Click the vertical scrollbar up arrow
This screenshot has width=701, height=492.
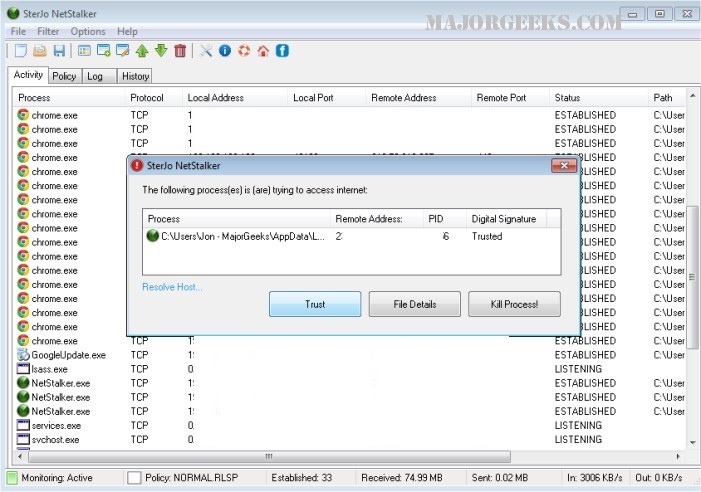[692, 96]
